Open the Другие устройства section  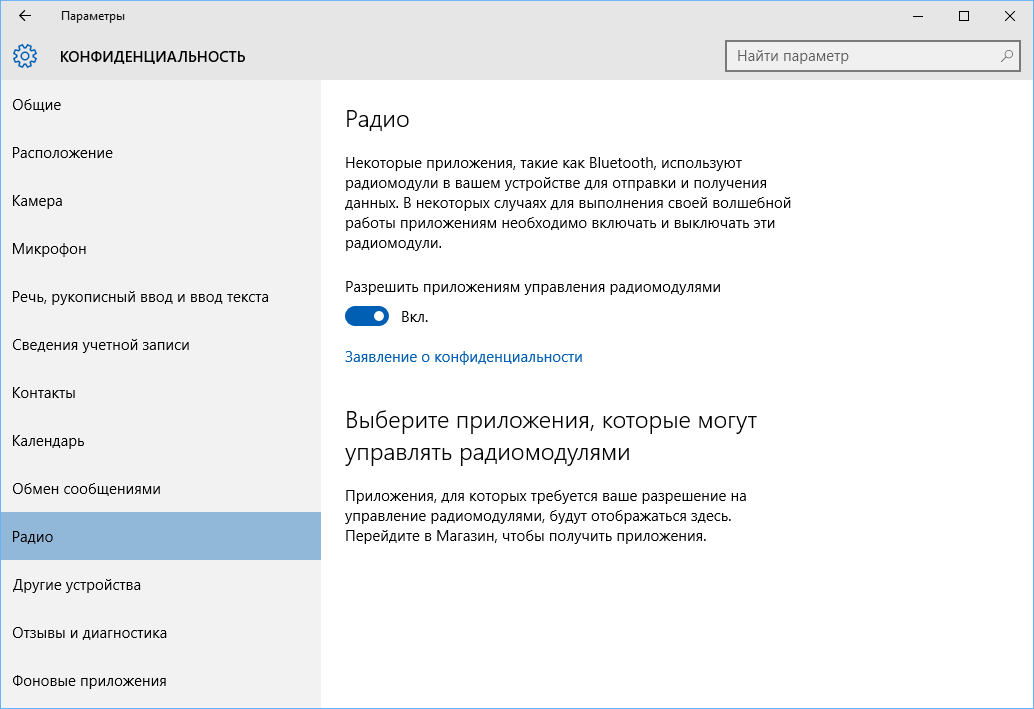point(75,585)
